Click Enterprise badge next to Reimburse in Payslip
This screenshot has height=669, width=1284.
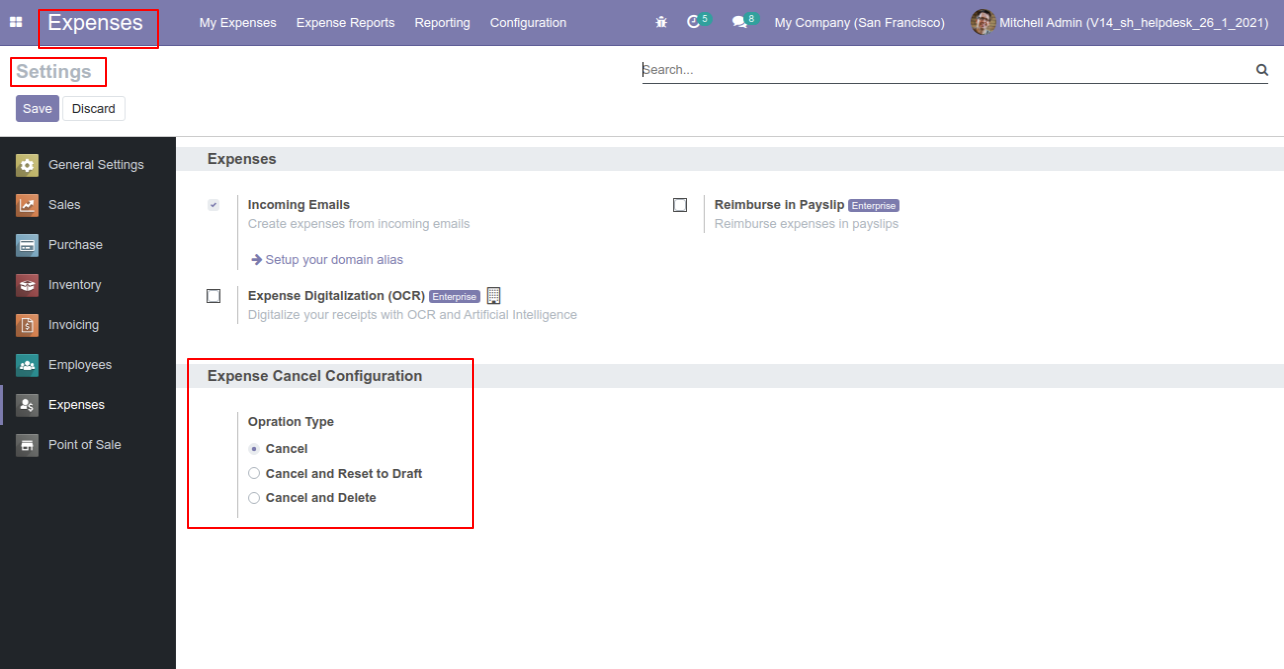coord(874,205)
